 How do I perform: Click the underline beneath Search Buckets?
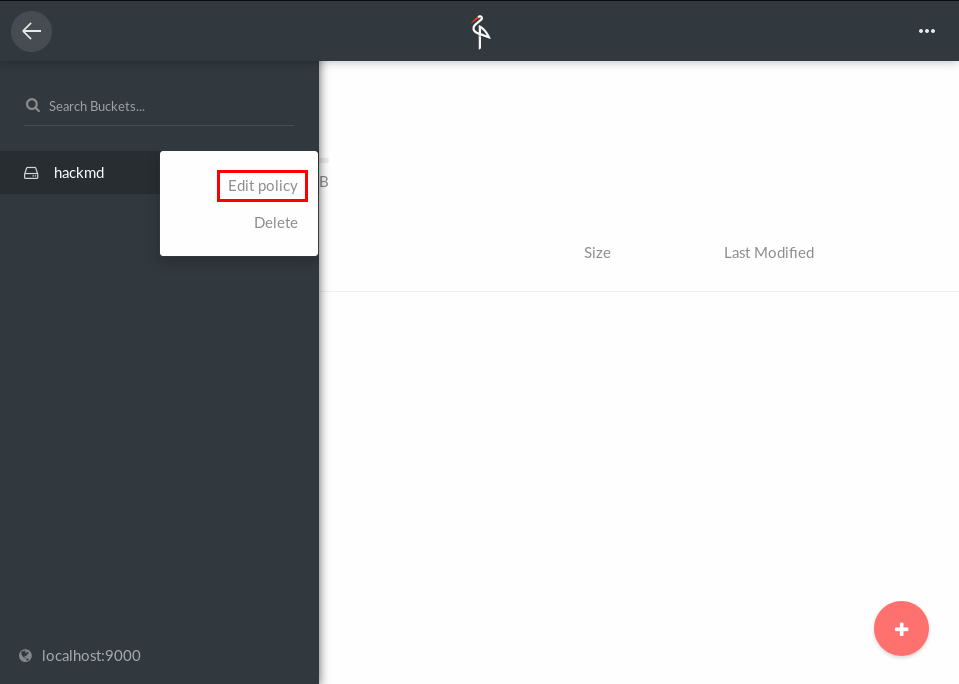[x=158, y=125]
